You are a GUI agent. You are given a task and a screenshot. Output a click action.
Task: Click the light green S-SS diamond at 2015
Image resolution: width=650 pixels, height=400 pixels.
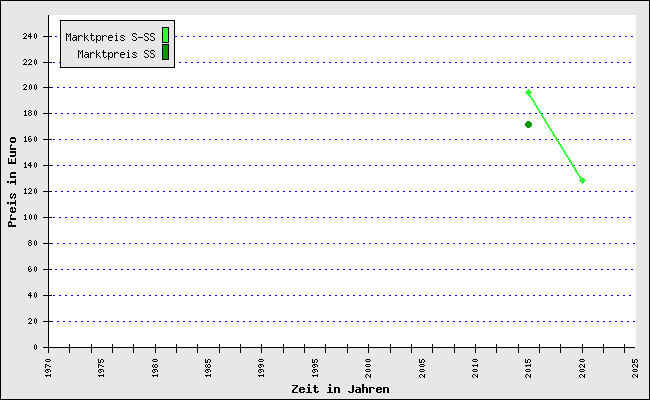click(528, 92)
